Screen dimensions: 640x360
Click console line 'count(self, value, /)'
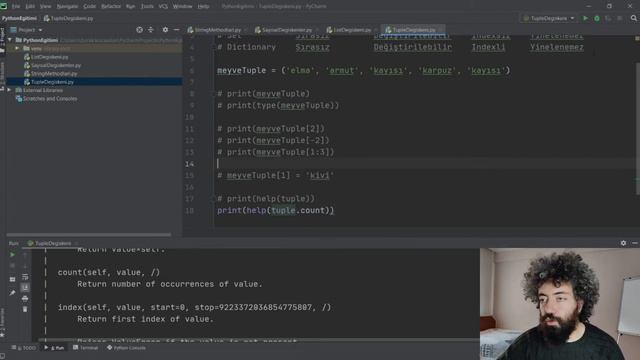[109, 272]
